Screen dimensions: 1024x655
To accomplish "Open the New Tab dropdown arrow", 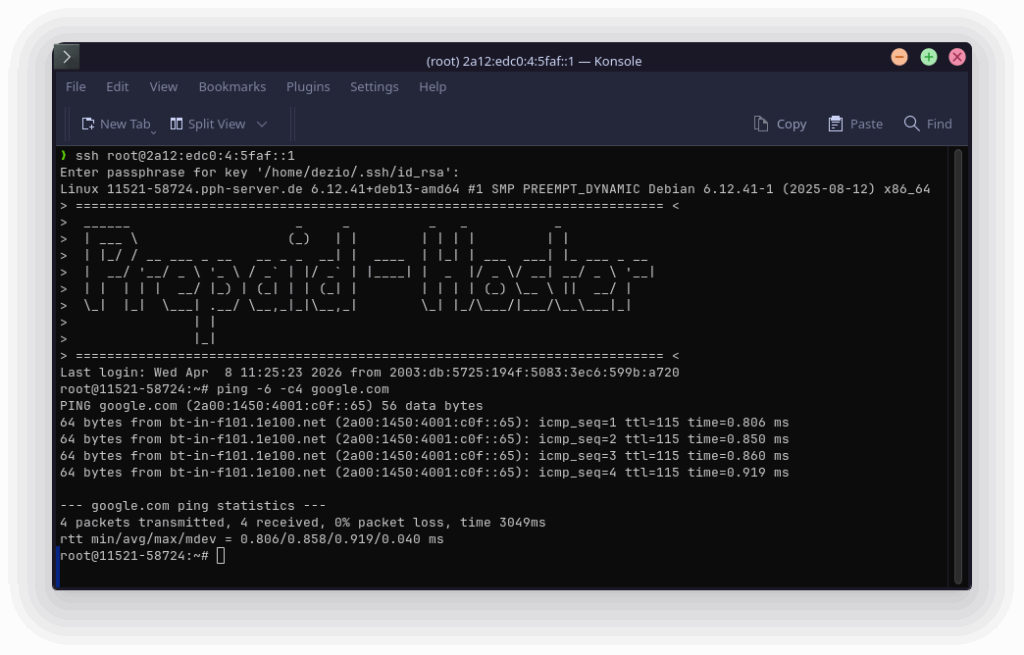I will tap(153, 126).
